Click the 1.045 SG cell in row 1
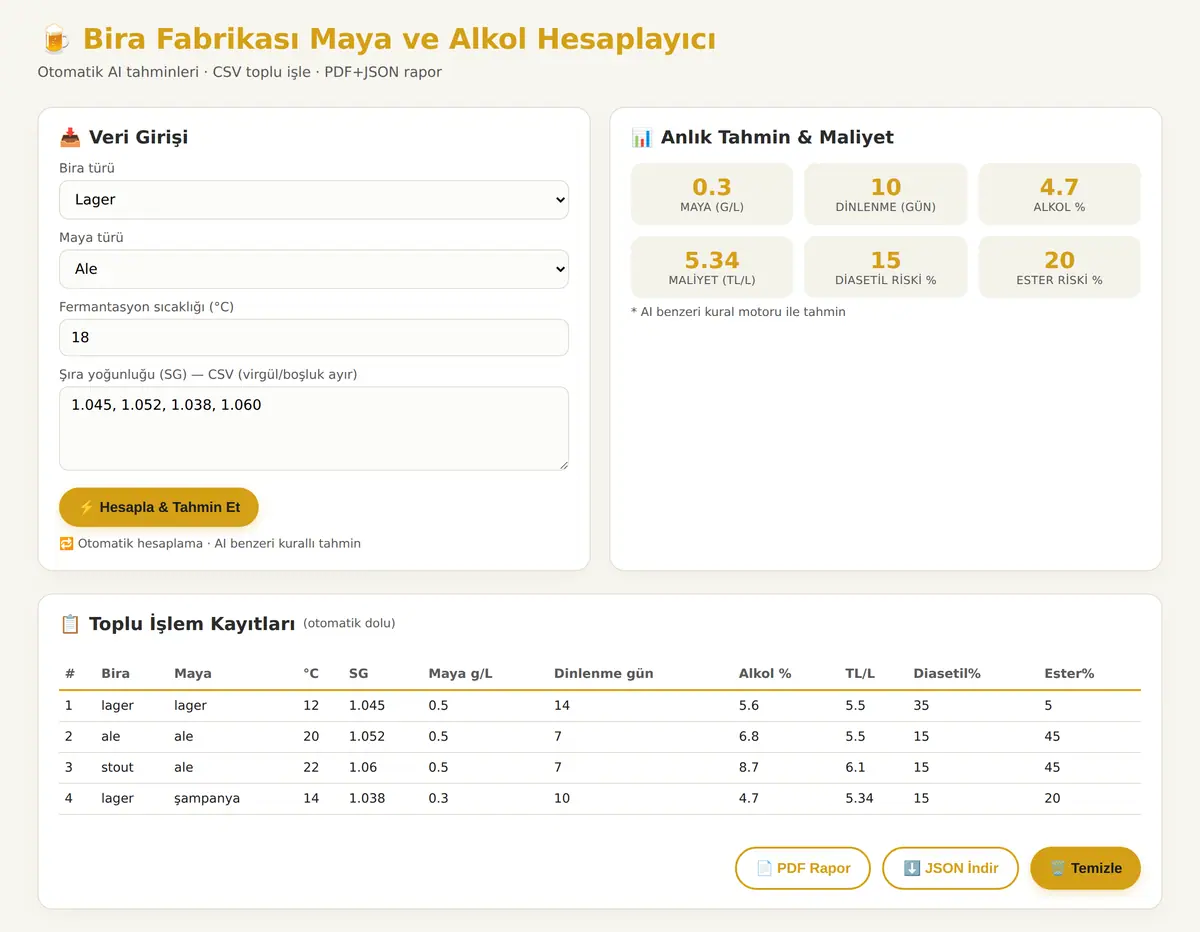The image size is (1200, 932). point(367,706)
